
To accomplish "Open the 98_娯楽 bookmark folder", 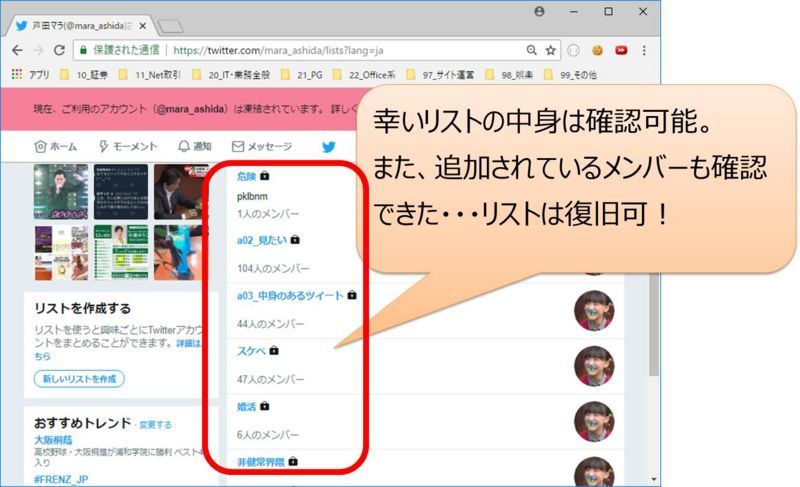I will coord(509,74).
